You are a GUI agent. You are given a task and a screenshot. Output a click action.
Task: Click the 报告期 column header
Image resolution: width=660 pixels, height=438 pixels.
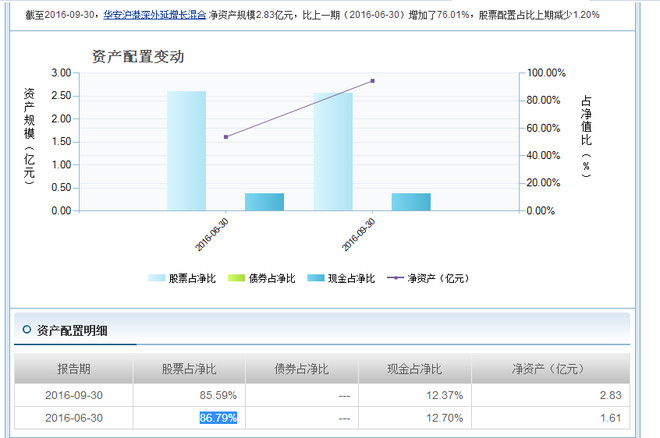coord(74,369)
